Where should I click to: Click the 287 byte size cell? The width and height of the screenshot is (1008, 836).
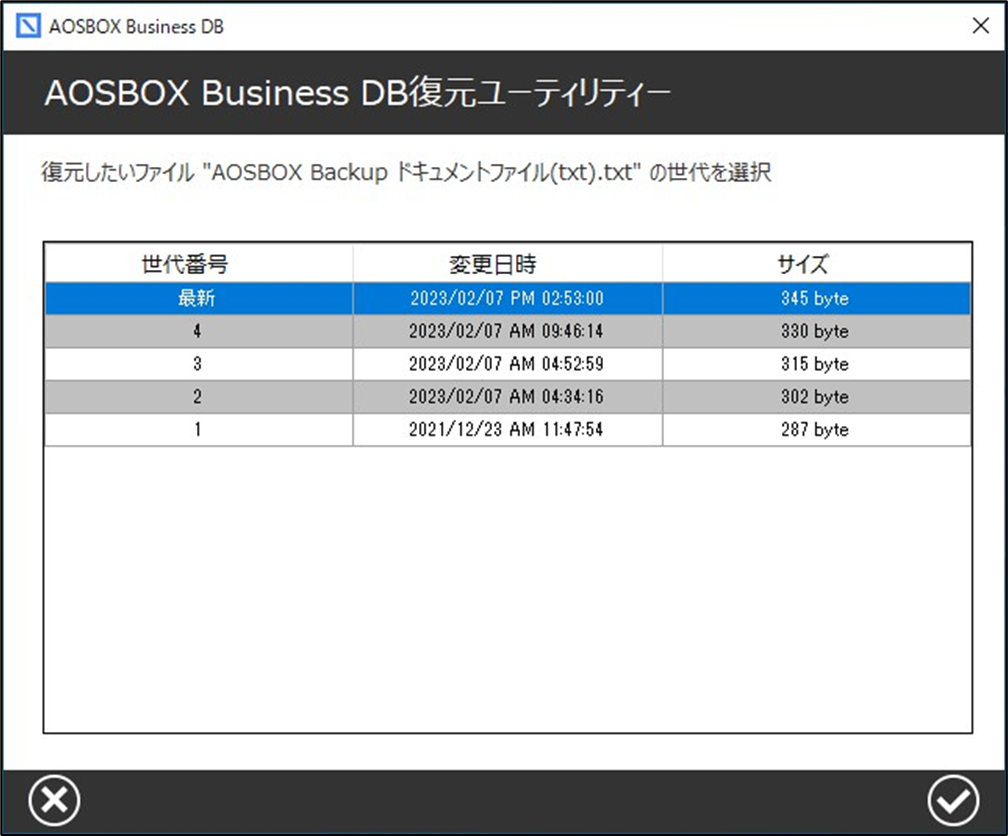tap(816, 430)
